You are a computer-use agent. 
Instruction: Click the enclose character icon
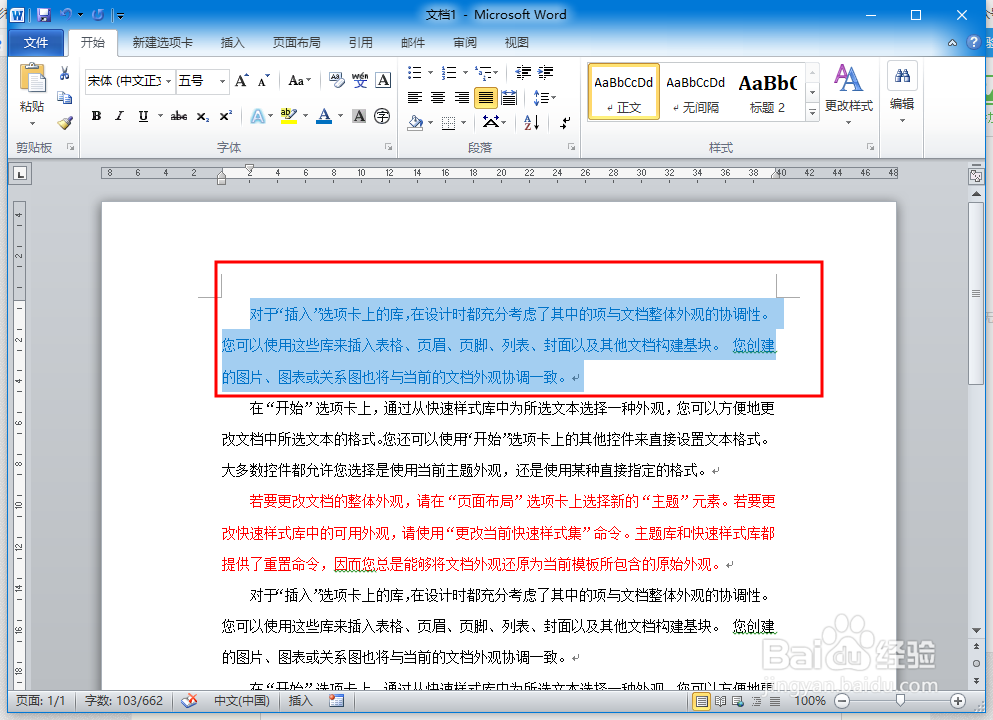(381, 116)
